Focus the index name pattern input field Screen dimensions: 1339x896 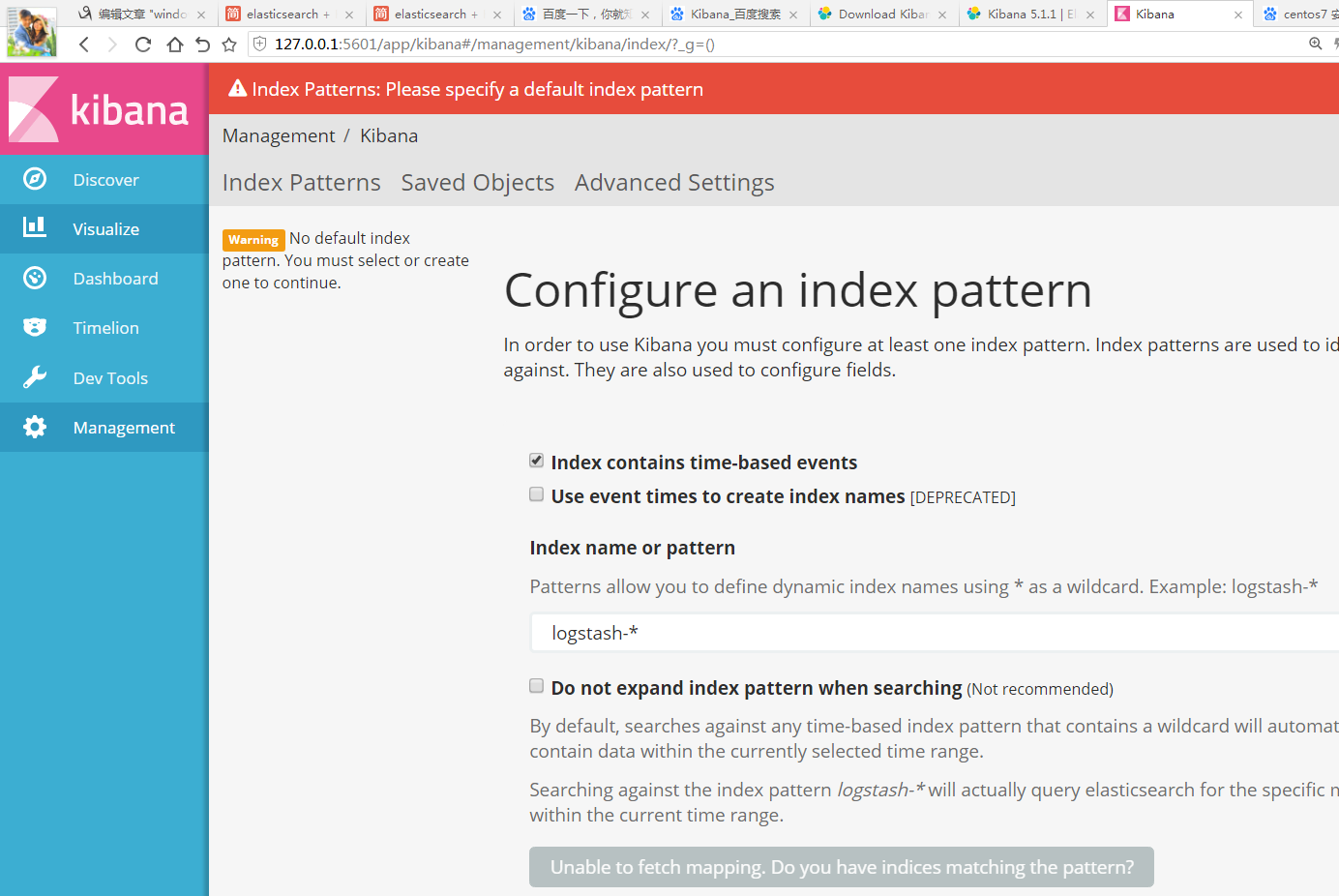click(935, 633)
